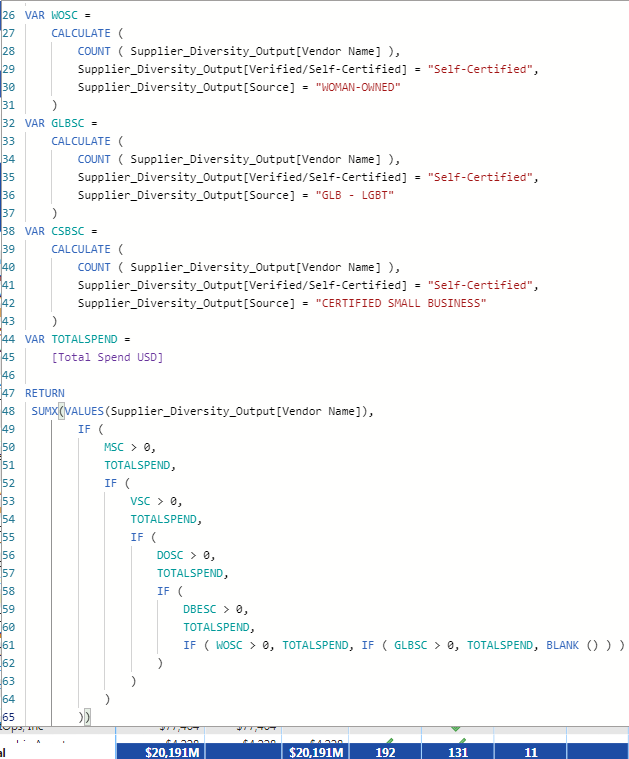Click the 131 total cell in the table
Viewport: 629px width, 759px height.
coord(458,752)
